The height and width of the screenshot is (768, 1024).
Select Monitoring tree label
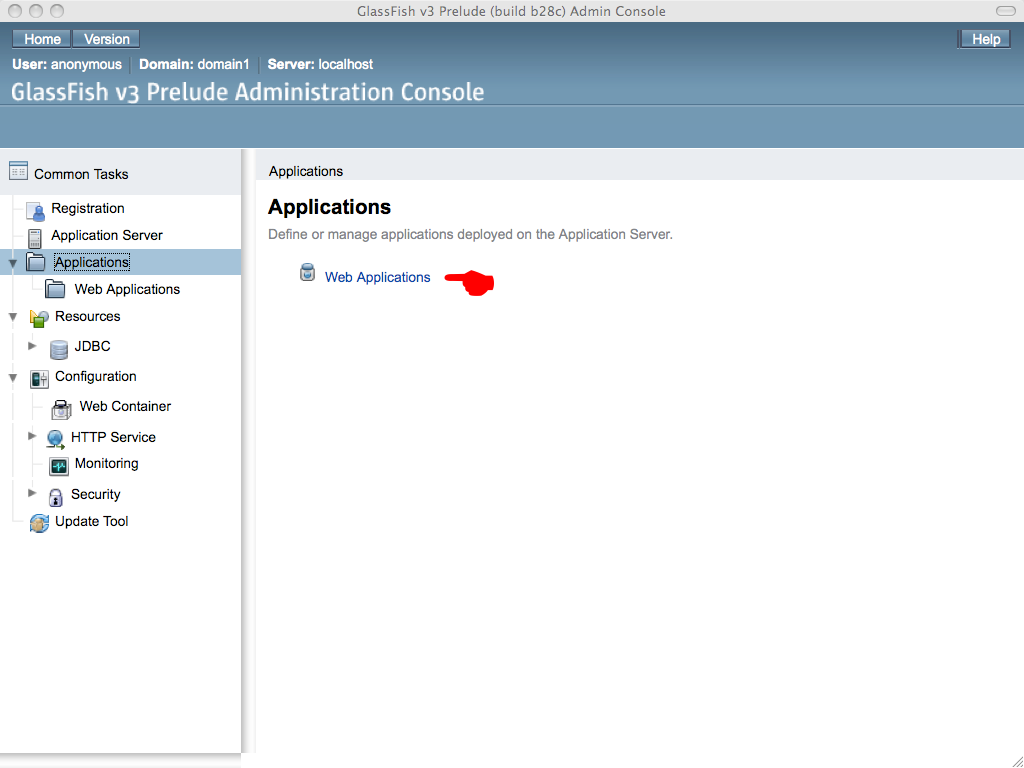106,463
